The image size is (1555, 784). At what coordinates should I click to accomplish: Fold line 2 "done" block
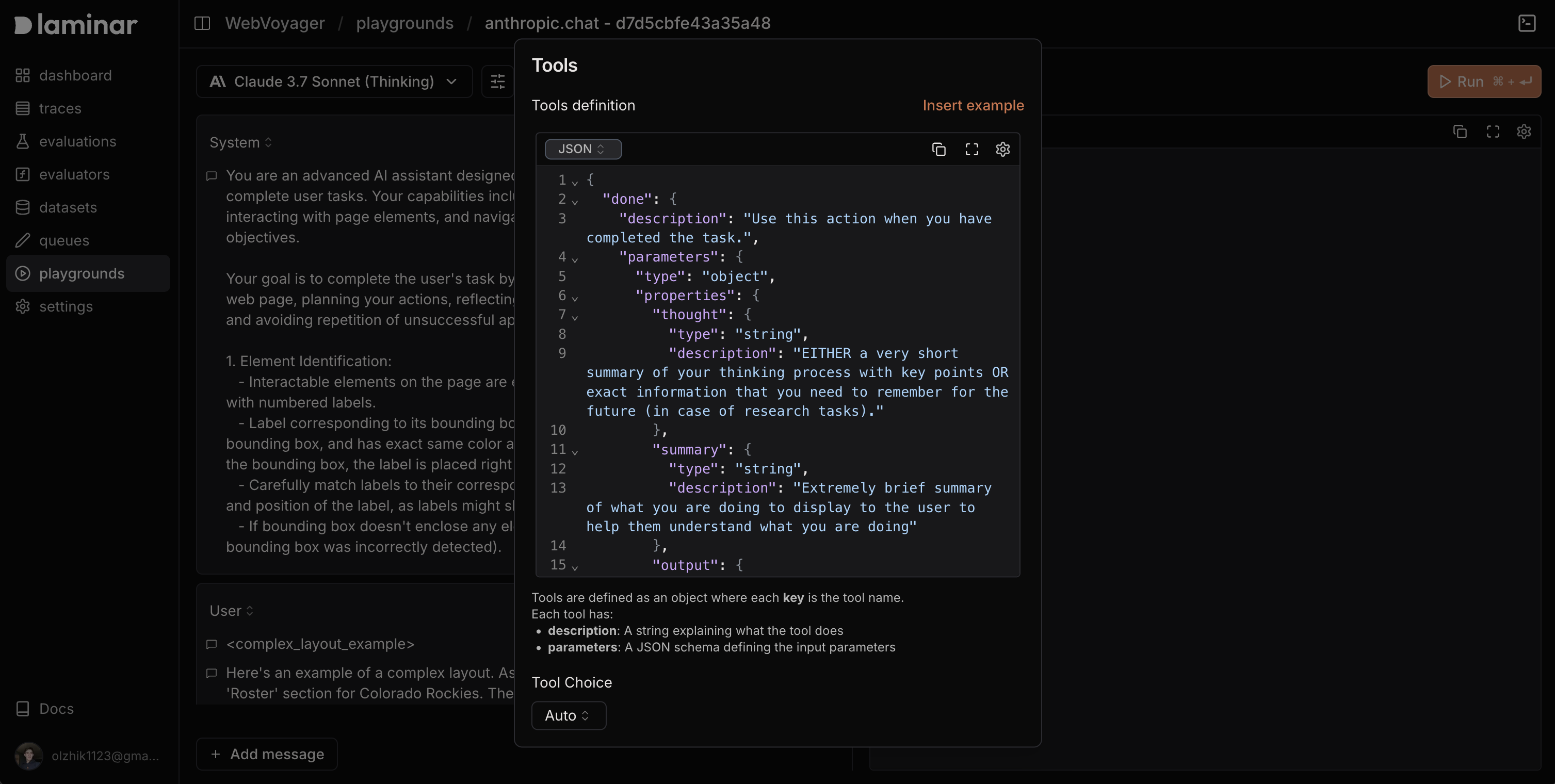[x=575, y=201]
